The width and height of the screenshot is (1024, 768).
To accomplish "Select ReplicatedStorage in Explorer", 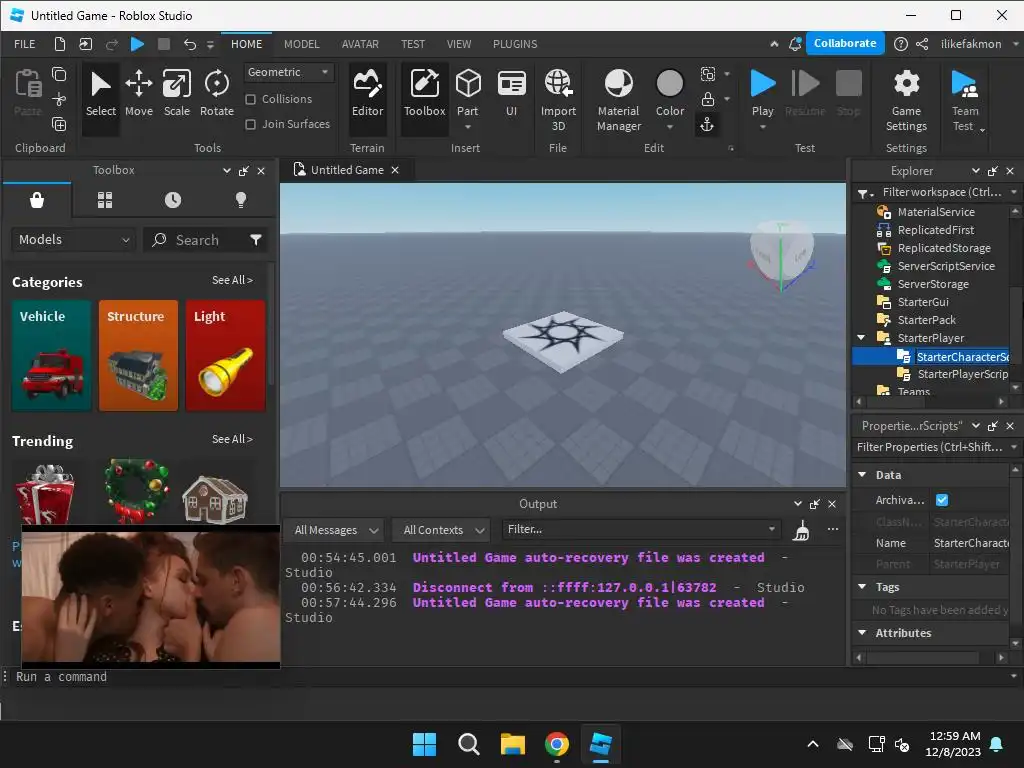I will click(944, 248).
